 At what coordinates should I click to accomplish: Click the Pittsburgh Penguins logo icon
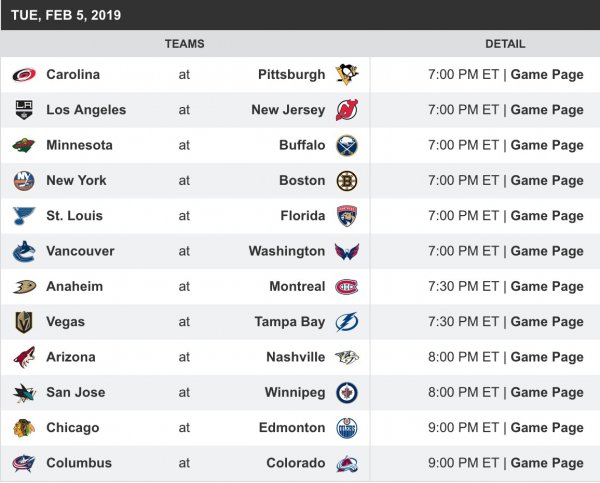tap(346, 75)
